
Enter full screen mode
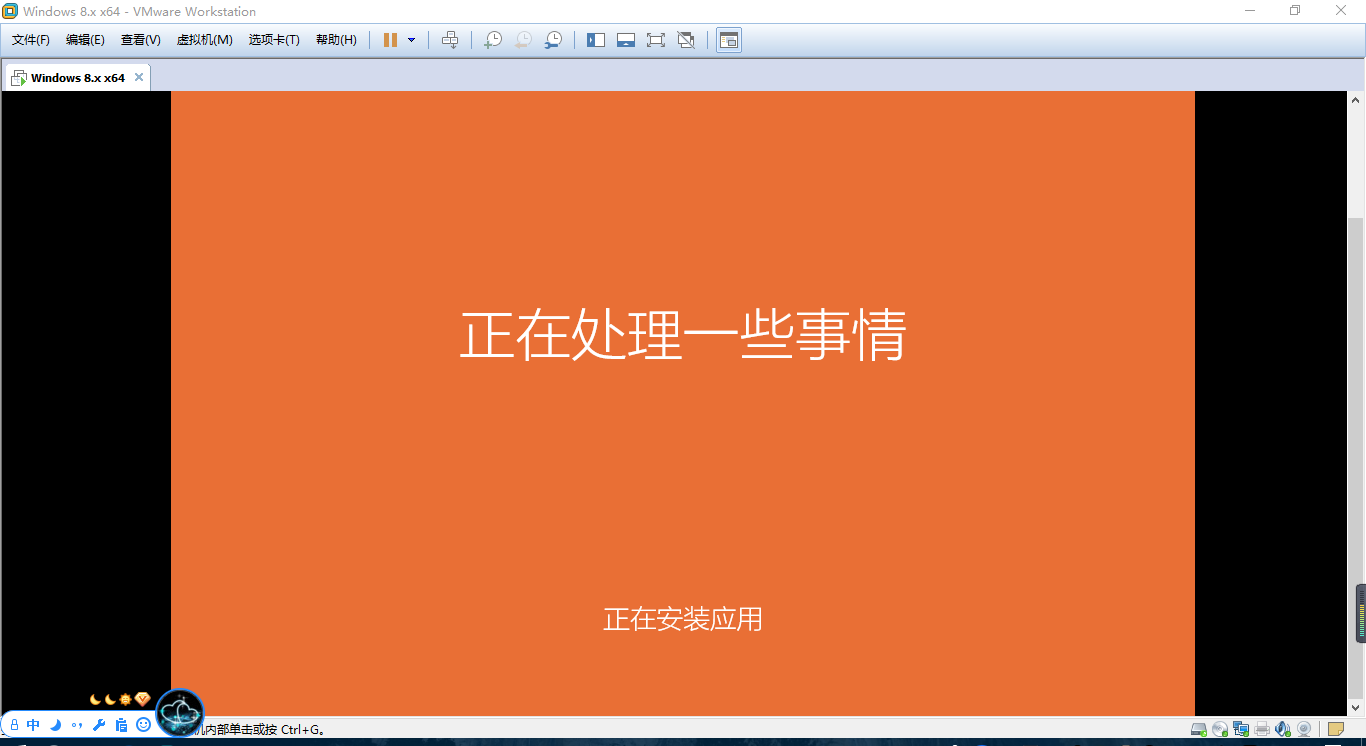pos(655,40)
